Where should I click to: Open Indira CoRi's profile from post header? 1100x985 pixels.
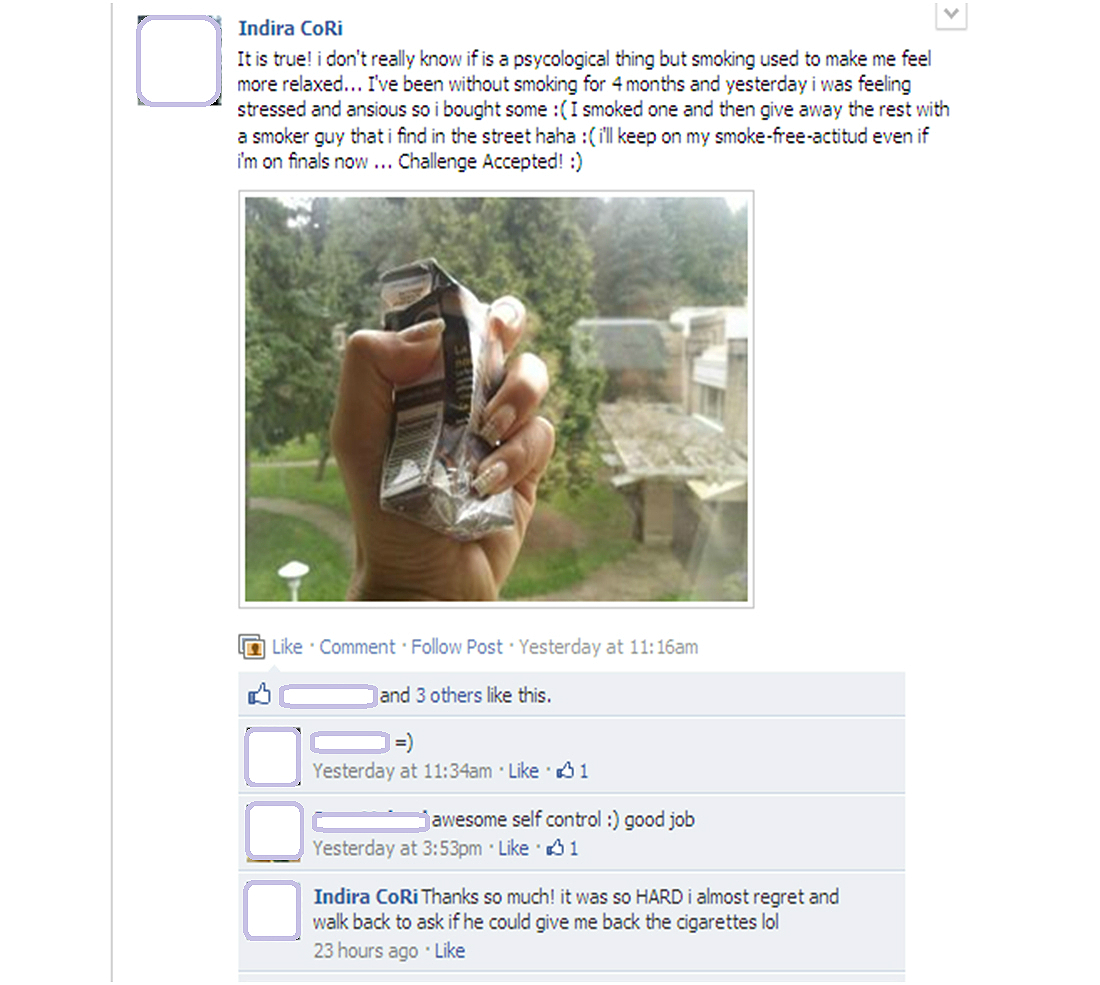(x=290, y=28)
